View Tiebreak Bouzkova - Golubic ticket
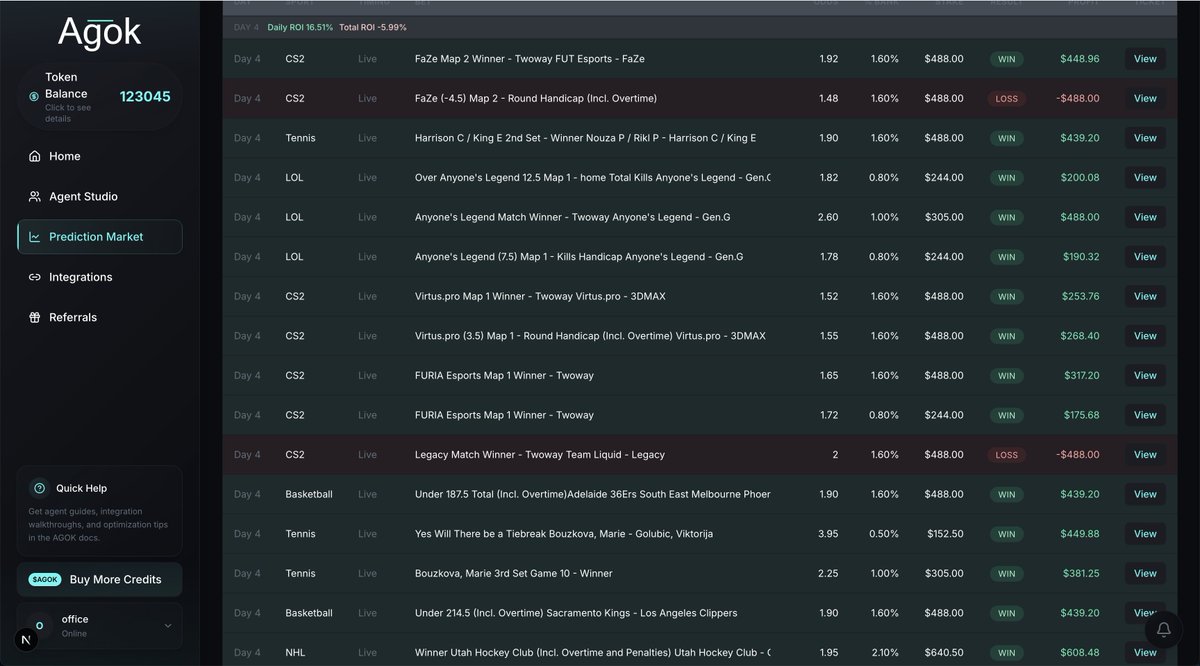The image size is (1200, 666). pyautogui.click(x=1145, y=534)
